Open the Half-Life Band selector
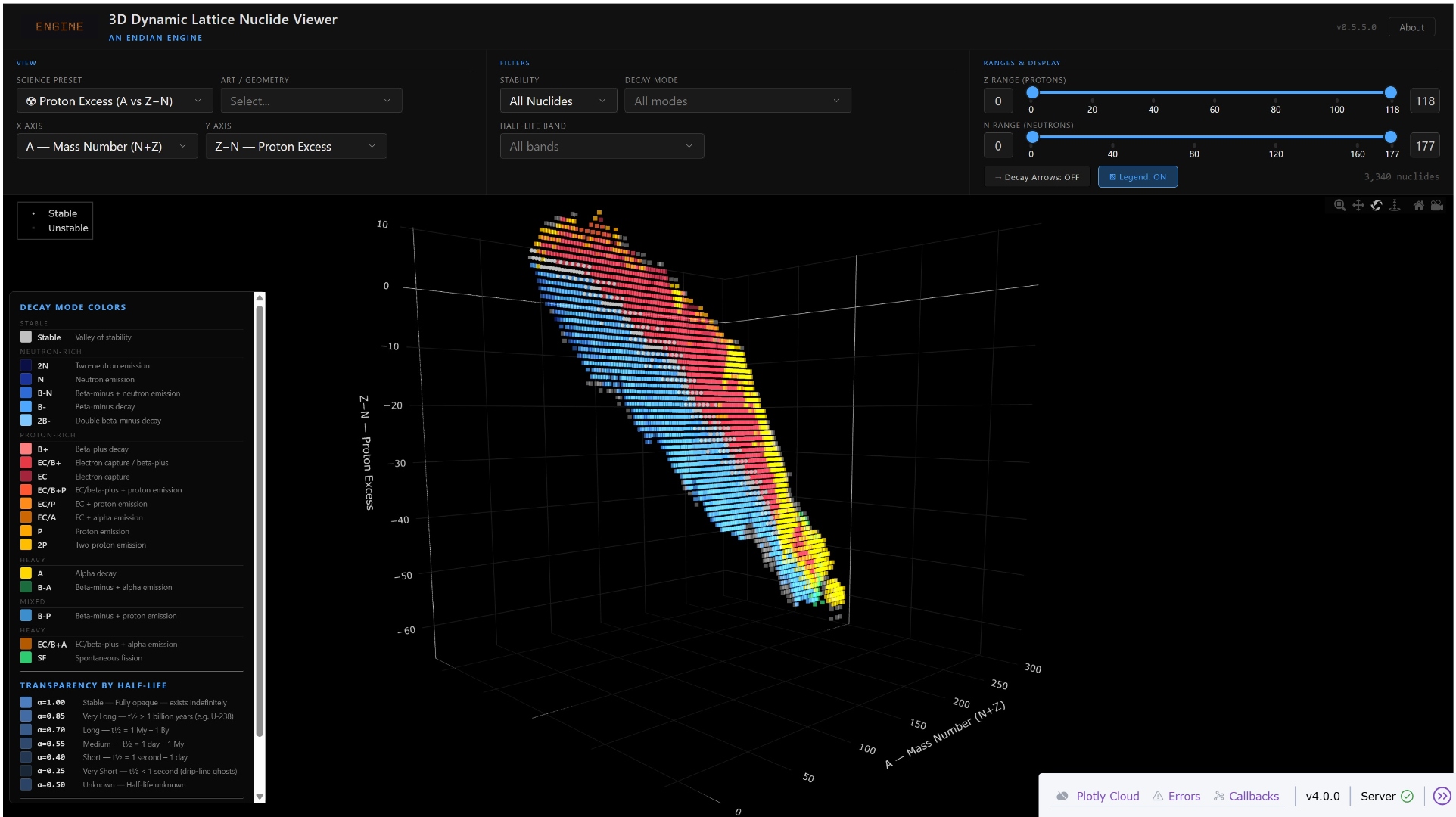The width and height of the screenshot is (1456, 817). point(602,146)
